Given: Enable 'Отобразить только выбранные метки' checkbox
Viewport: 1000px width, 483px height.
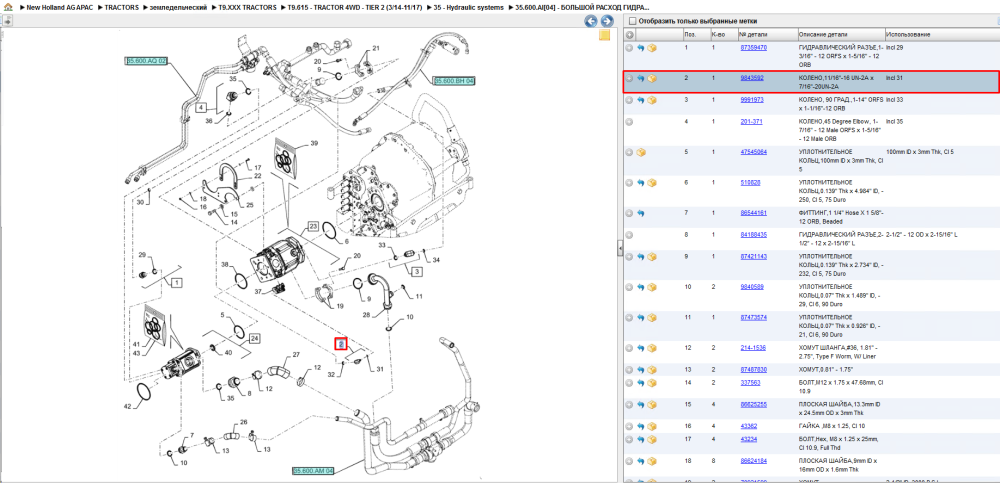Looking at the screenshot, I should point(633,21).
